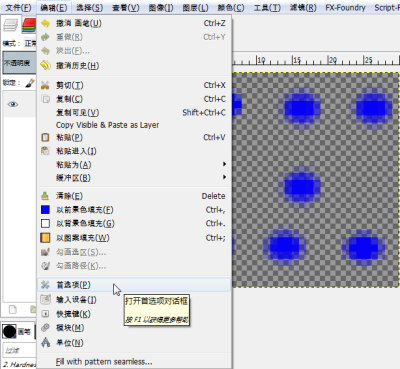Toggle the layer visibility eye icon

(x=13, y=104)
